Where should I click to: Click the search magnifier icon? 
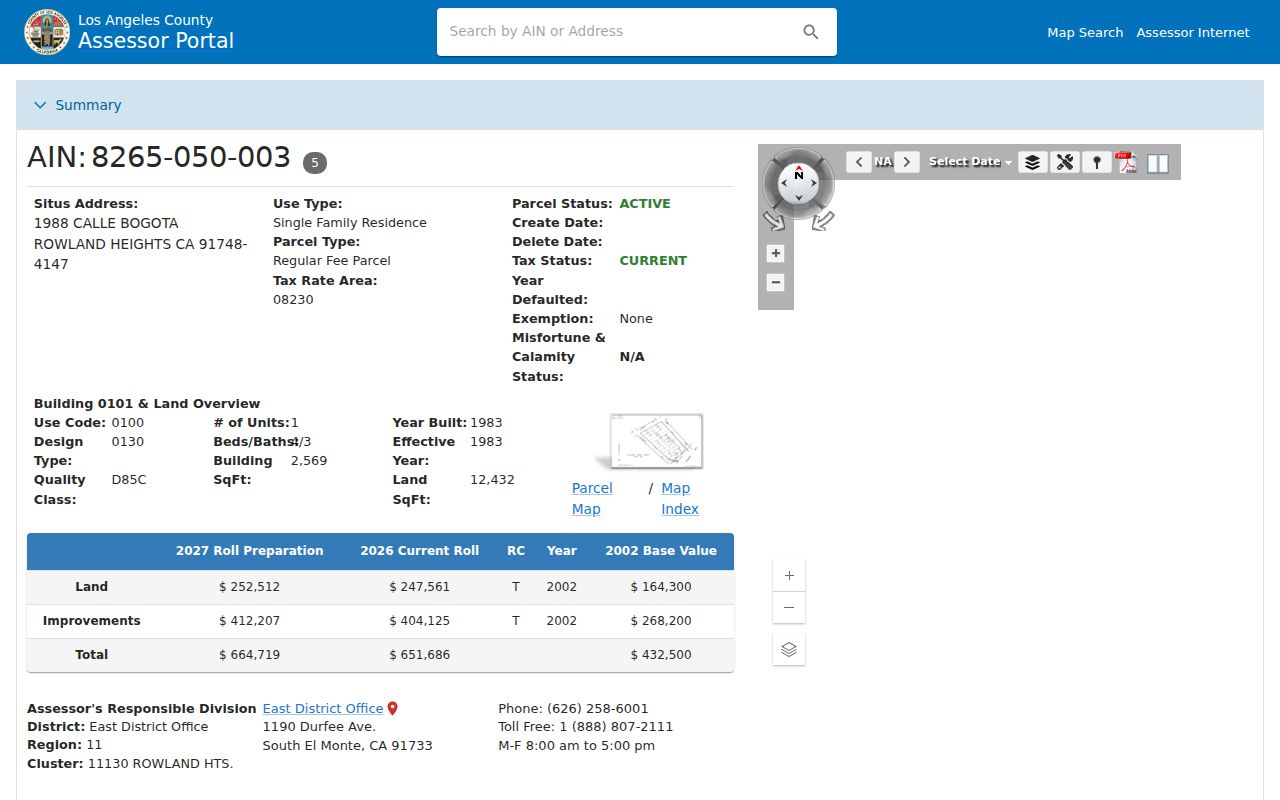click(811, 32)
